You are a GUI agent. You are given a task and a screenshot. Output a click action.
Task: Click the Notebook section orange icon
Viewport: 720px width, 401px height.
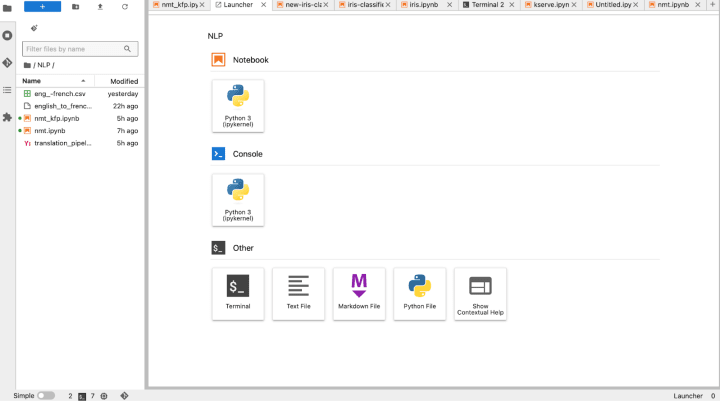click(x=218, y=60)
